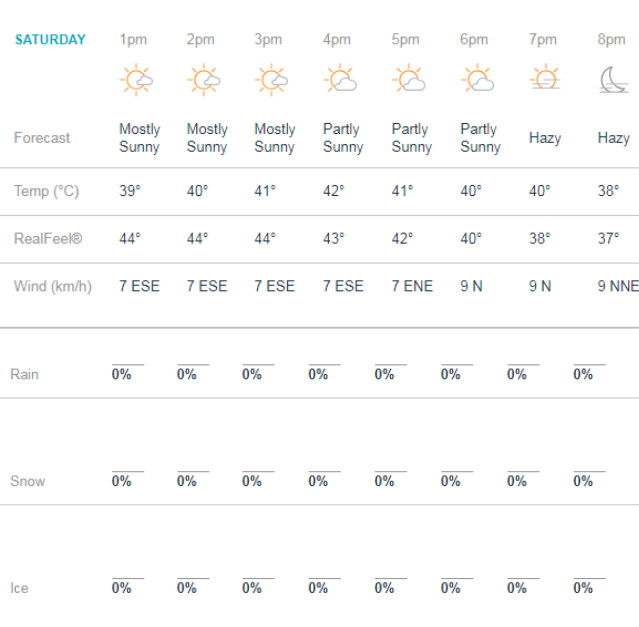Click the 42° temperature at 4pm
Viewport: 639px width, 627px height.
pyautogui.click(x=334, y=191)
